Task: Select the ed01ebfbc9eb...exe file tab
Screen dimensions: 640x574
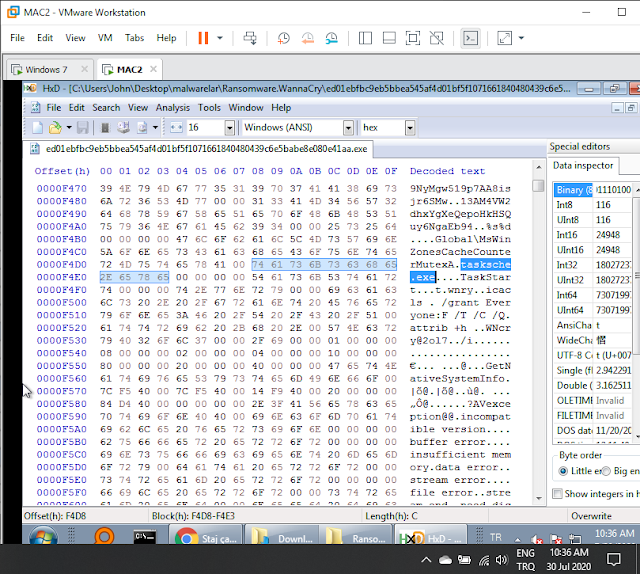Action: (x=199, y=149)
